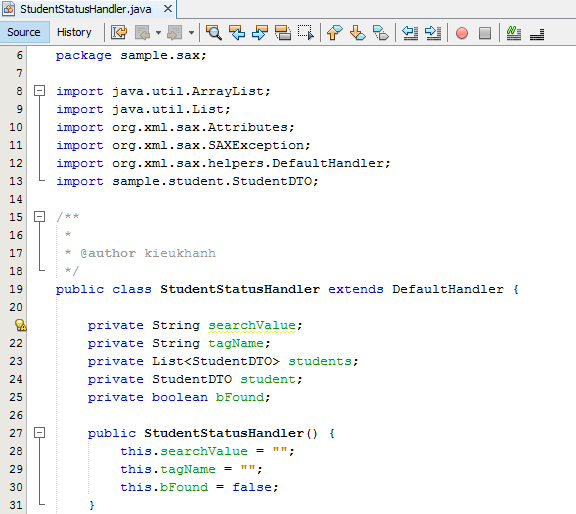
Task: Toggle Highlight Search icon
Action: tap(283, 32)
